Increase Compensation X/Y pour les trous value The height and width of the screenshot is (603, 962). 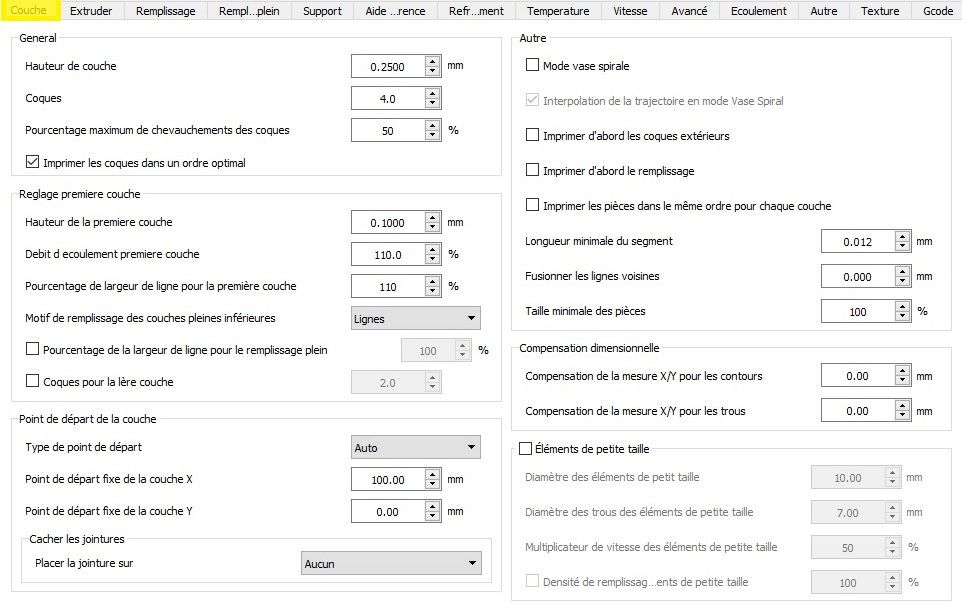pos(902,405)
